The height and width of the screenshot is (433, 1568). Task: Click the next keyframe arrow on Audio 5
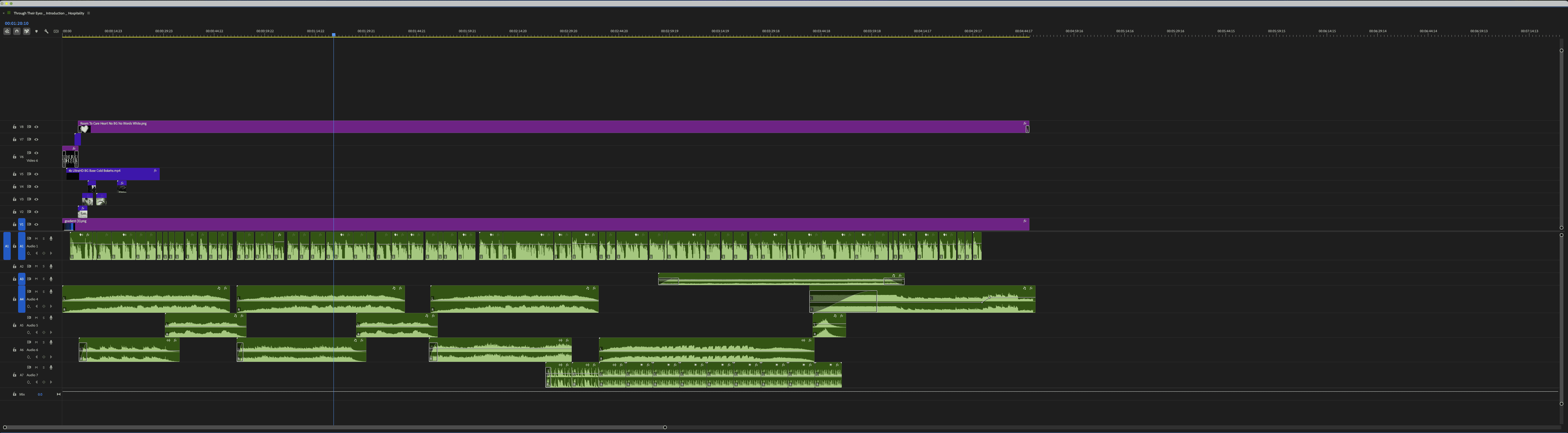coord(51,333)
